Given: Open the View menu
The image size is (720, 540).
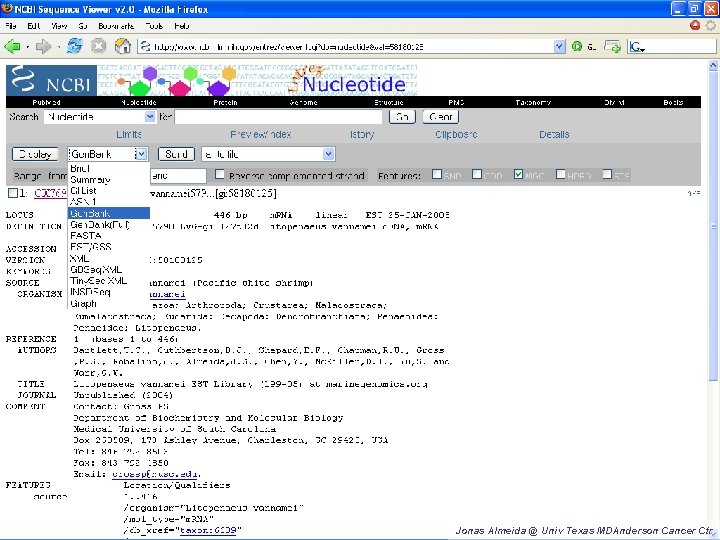Looking at the screenshot, I should pos(59,26).
